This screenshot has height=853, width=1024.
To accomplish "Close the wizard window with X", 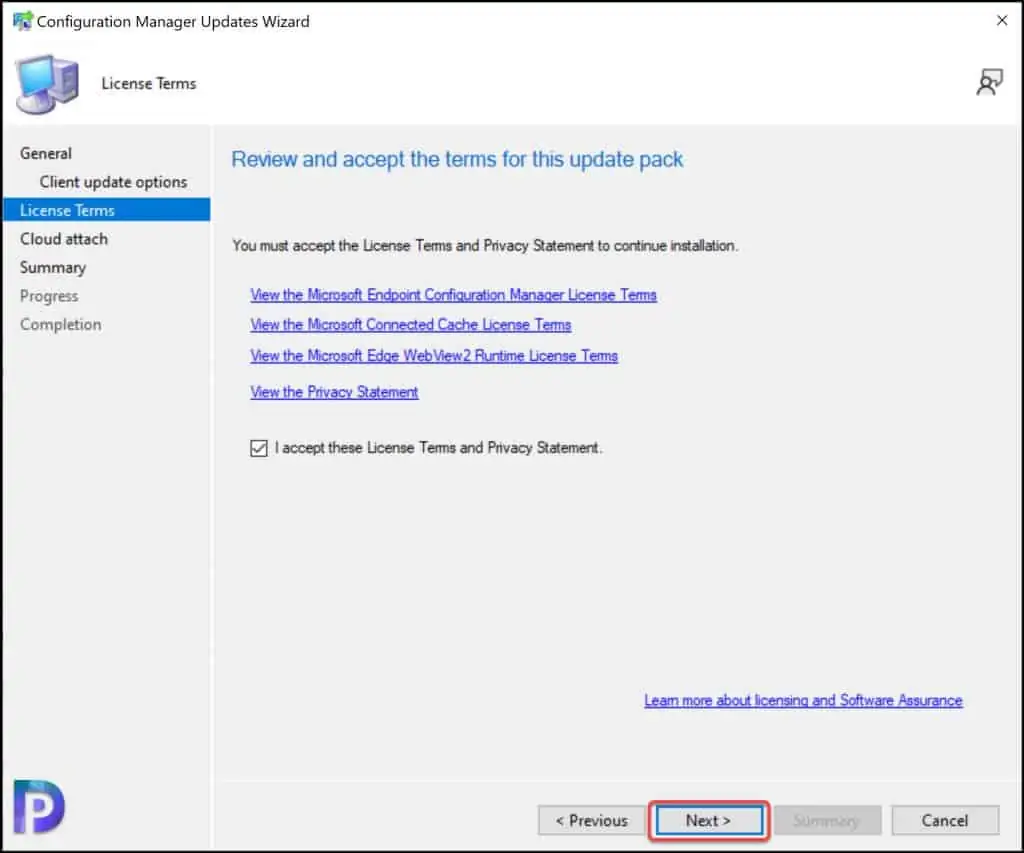I will point(1002,20).
